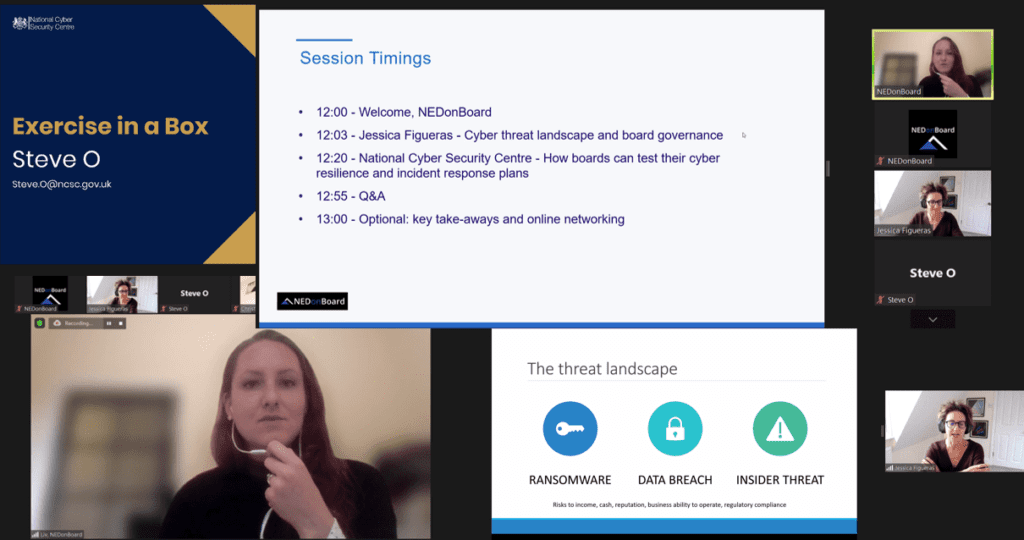Click the Recording... status label
This screenshot has height=540, width=1024.
78,323
